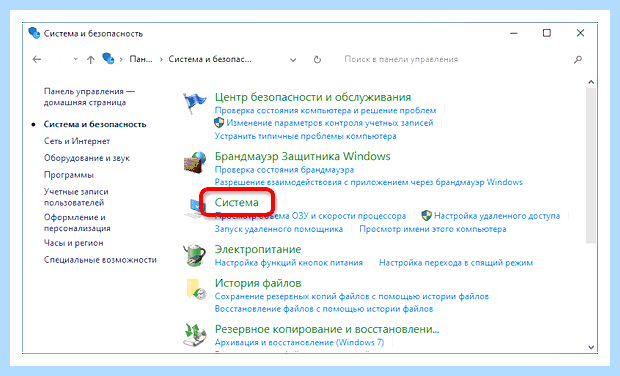
Task: Open "Настройка функций кнопок питания"
Action: (289, 263)
